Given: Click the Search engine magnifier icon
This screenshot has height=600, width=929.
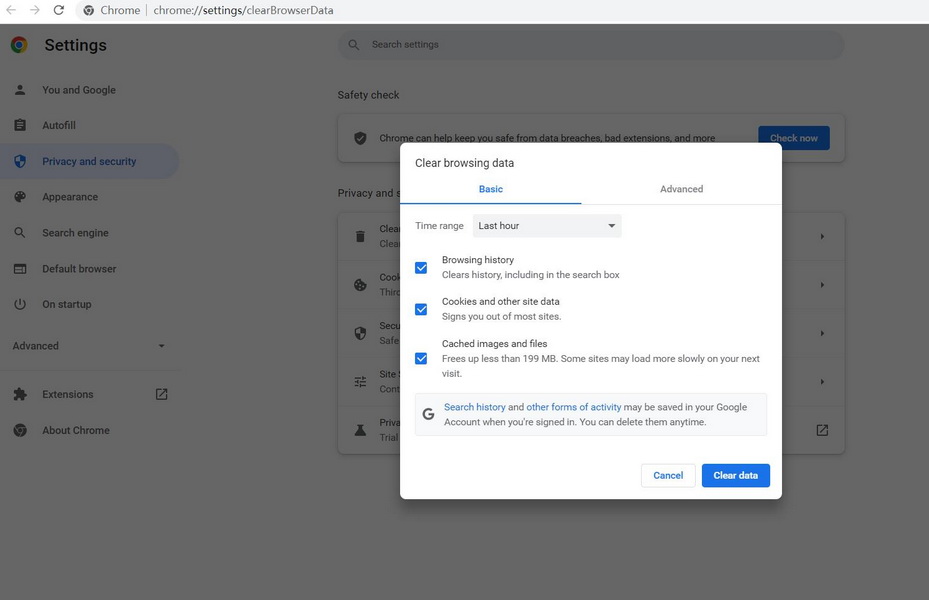Looking at the screenshot, I should coord(20,233).
